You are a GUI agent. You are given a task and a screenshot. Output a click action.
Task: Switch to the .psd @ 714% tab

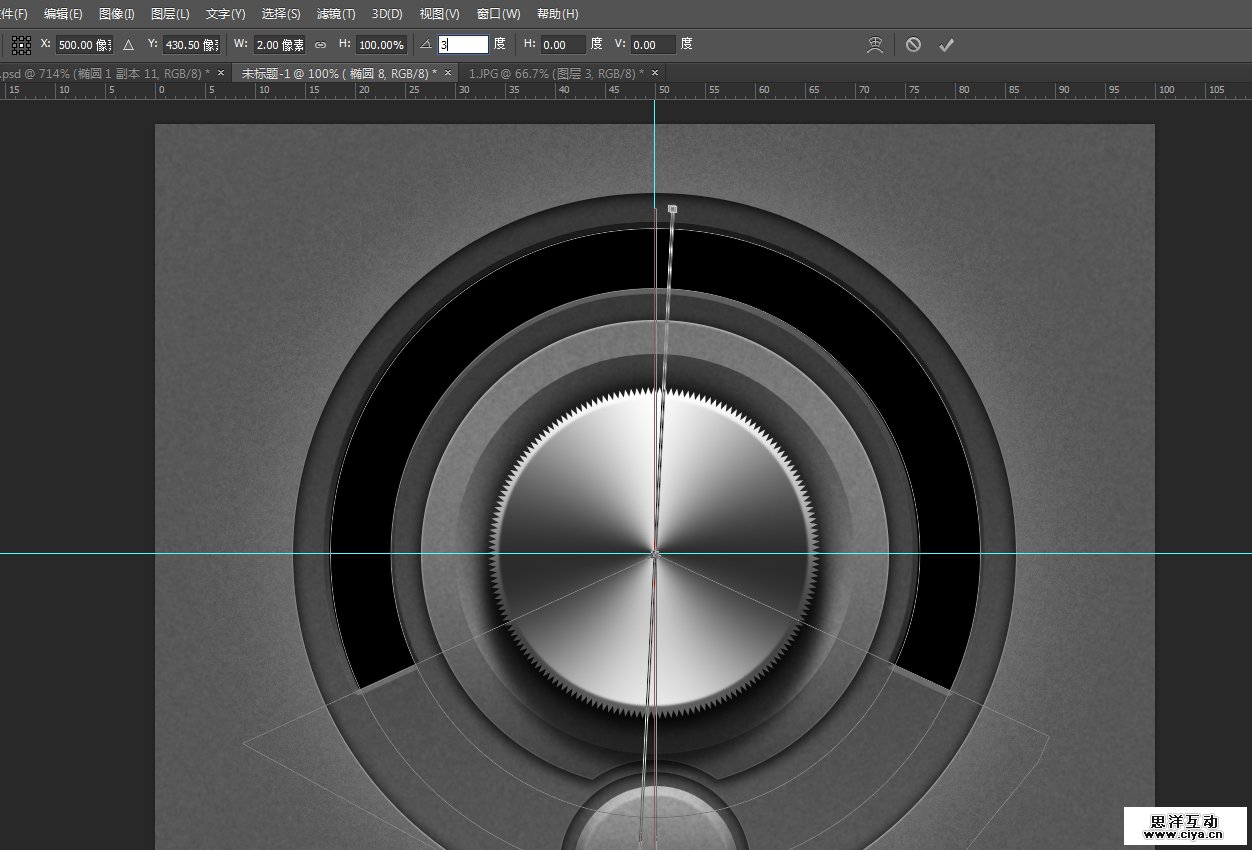[100, 73]
